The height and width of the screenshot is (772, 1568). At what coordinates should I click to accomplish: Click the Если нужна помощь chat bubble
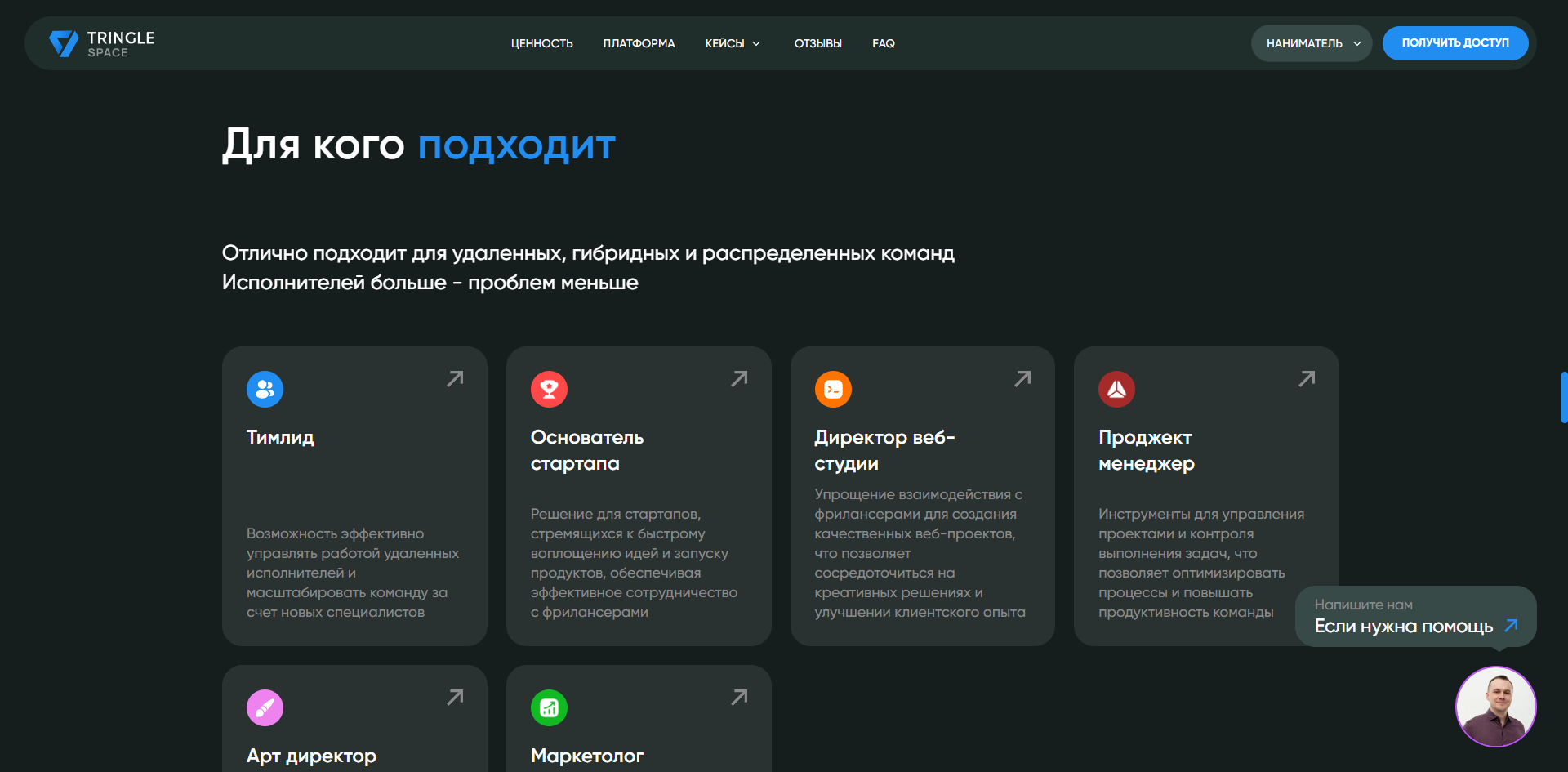pos(1415,616)
